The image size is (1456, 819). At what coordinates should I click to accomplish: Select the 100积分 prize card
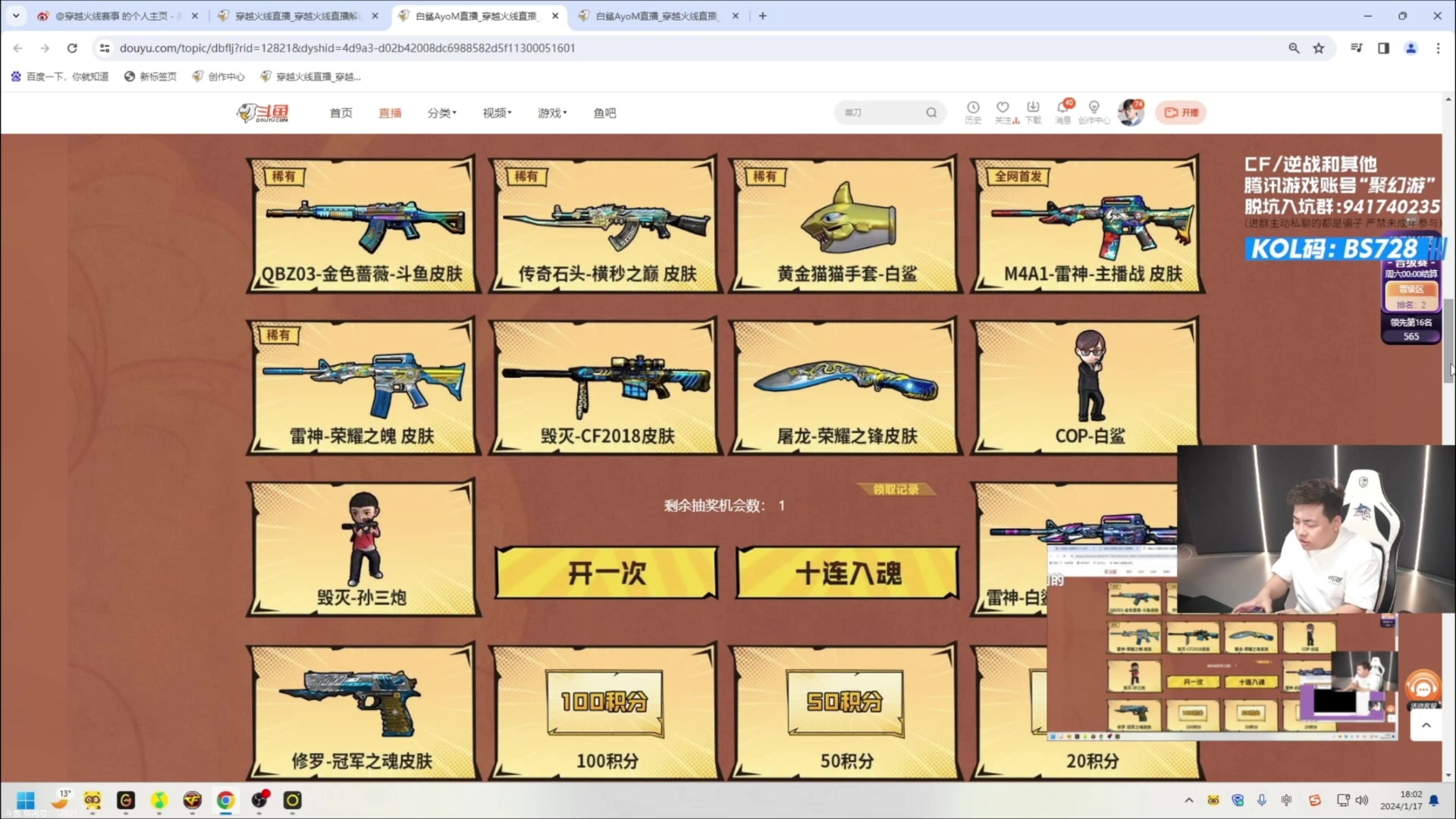pyautogui.click(x=604, y=711)
